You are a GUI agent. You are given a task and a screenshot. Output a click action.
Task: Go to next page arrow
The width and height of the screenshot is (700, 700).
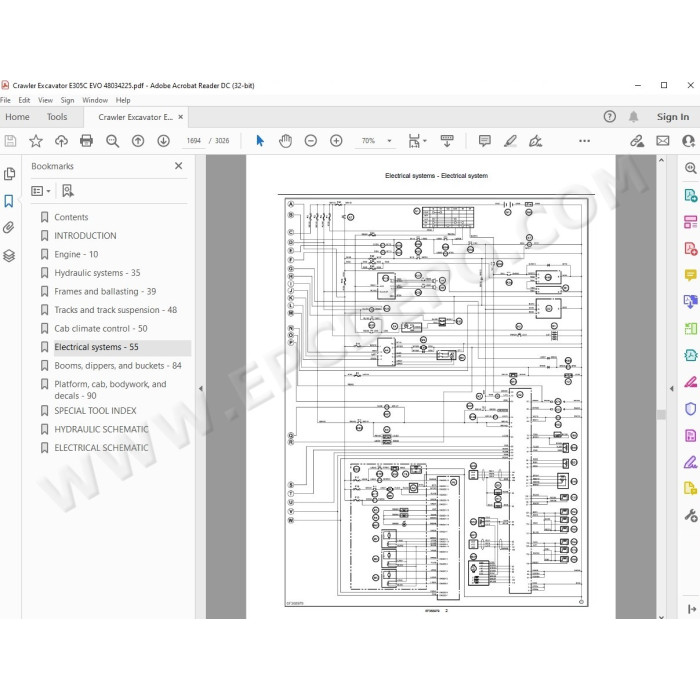pyautogui.click(x=163, y=141)
